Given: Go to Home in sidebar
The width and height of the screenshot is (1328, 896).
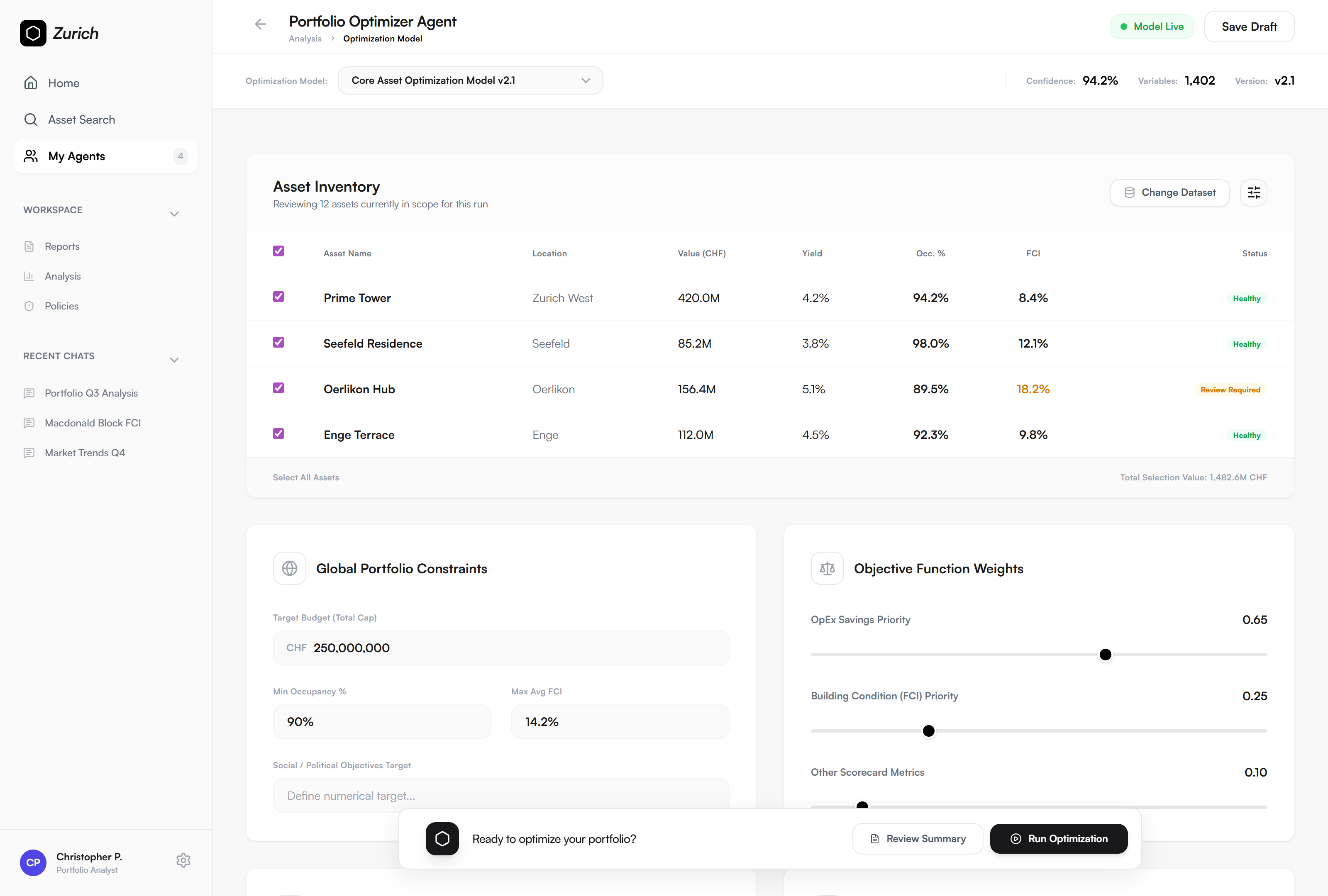Looking at the screenshot, I should click(106, 83).
